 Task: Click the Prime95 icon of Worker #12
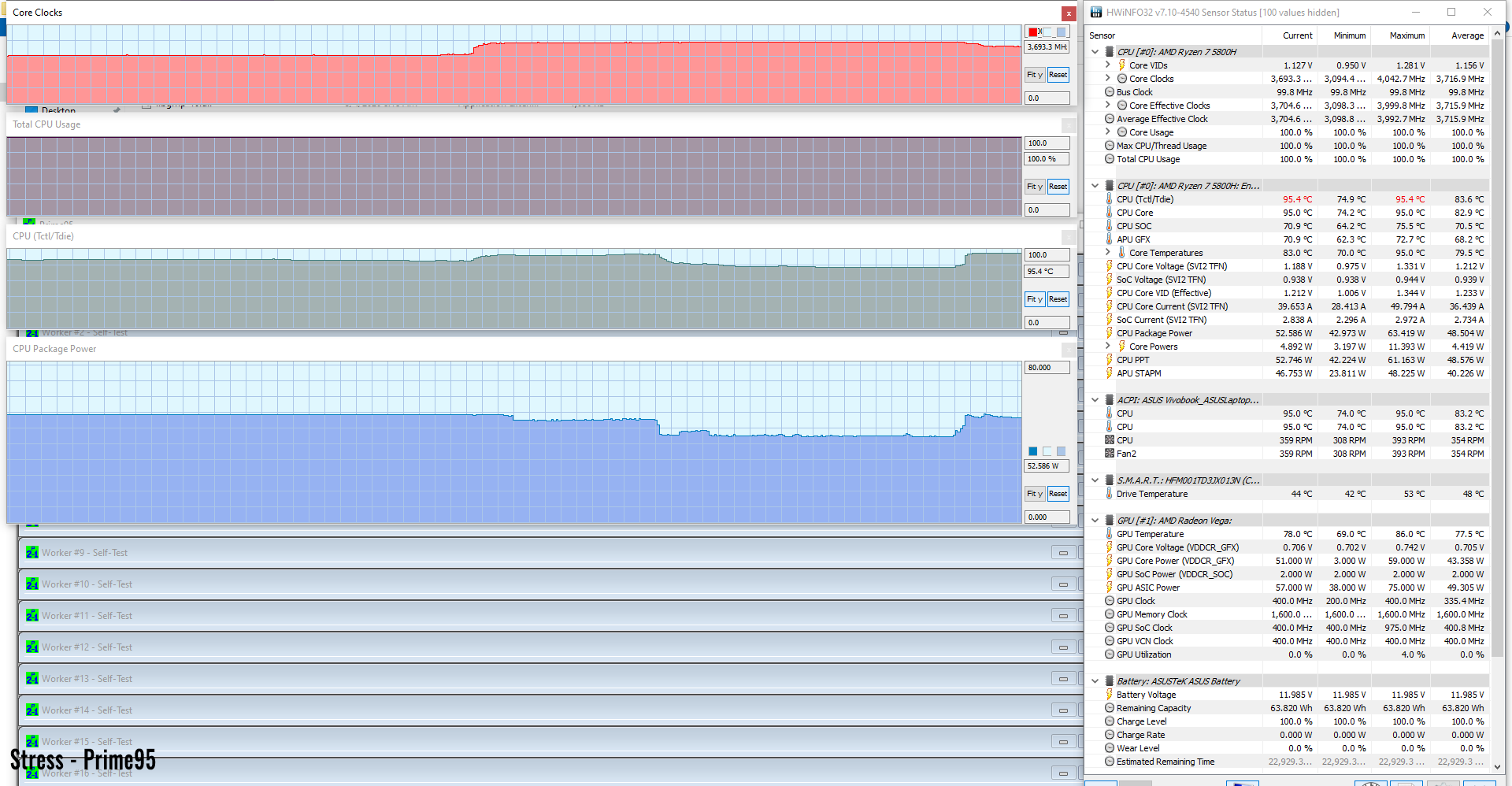click(x=31, y=647)
